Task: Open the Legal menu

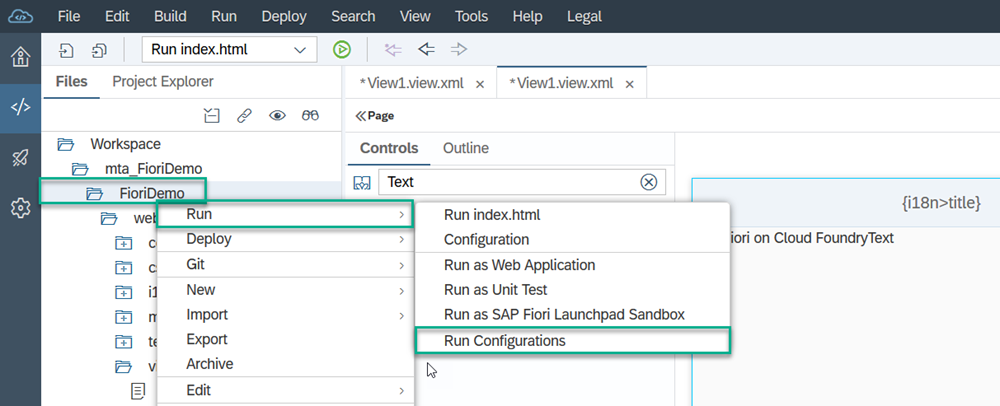Action: click(x=584, y=17)
